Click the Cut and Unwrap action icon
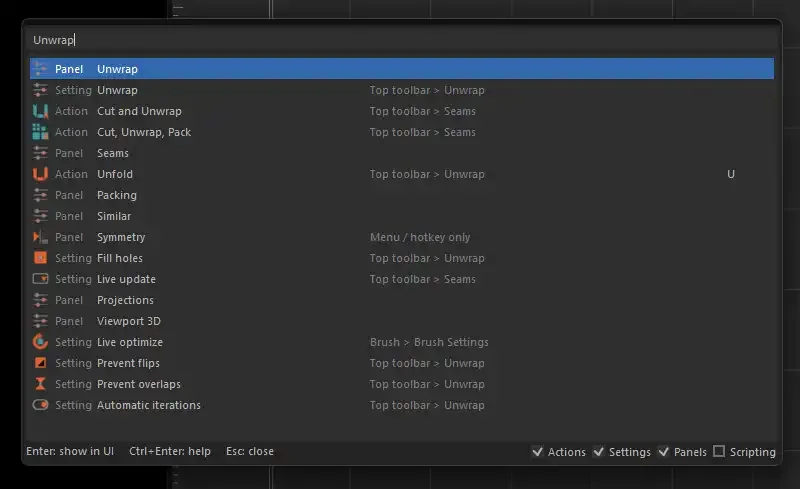Image resolution: width=800 pixels, height=489 pixels. [x=40, y=111]
